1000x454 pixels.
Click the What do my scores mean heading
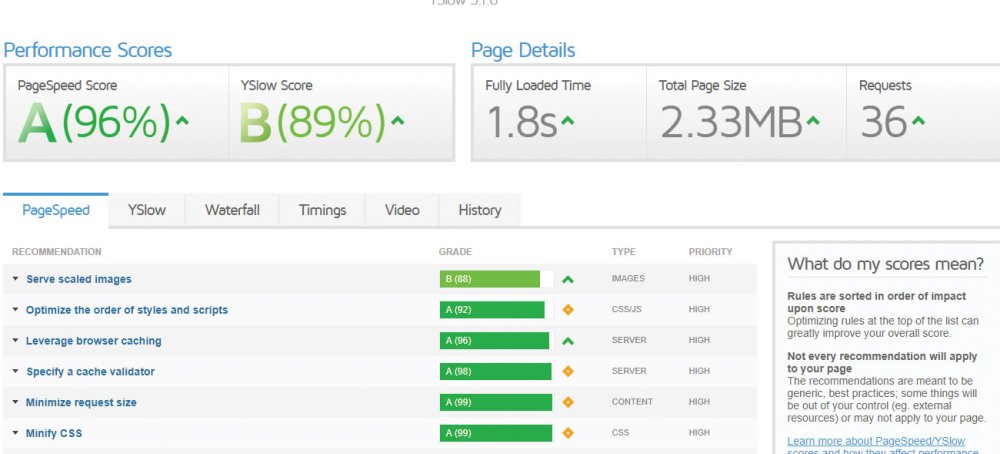click(x=886, y=264)
